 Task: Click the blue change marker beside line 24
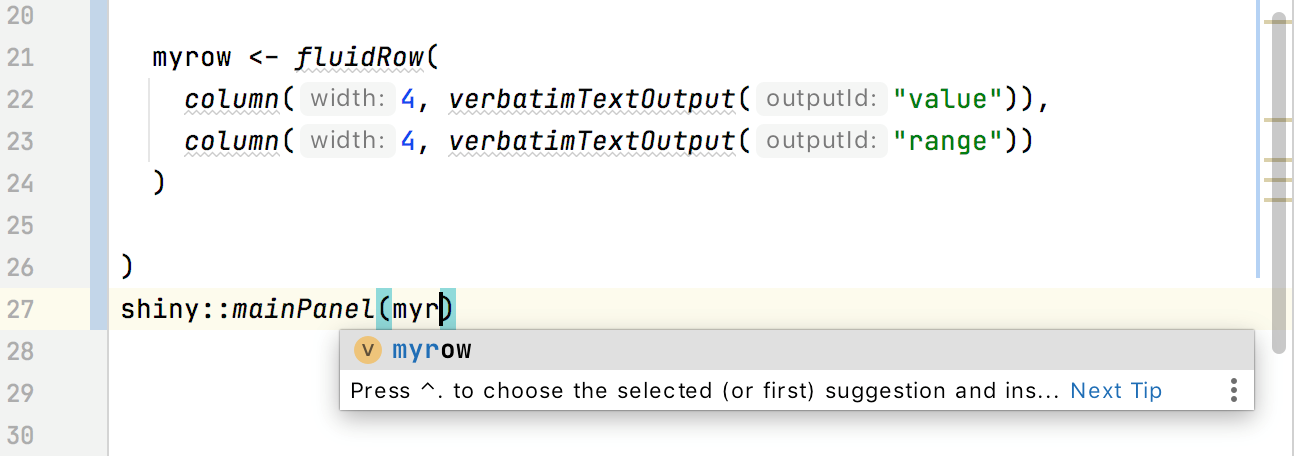99,183
